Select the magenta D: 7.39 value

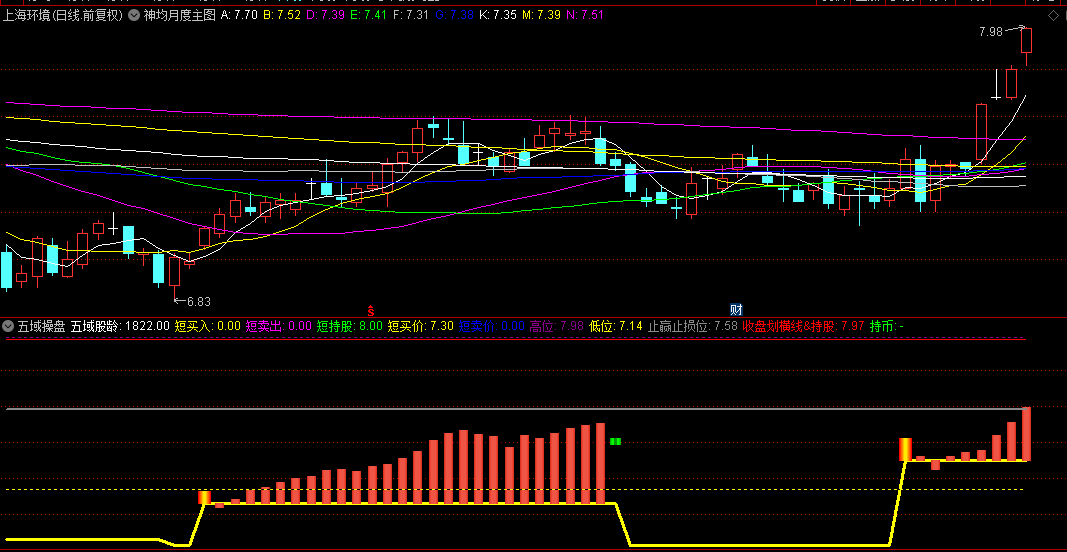pos(325,14)
